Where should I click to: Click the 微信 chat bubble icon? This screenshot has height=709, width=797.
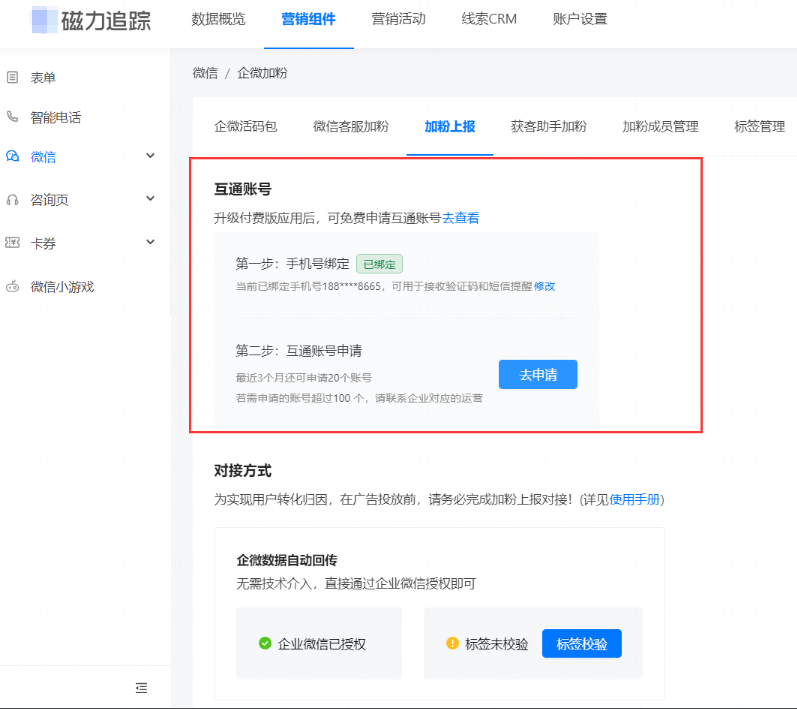point(12,156)
